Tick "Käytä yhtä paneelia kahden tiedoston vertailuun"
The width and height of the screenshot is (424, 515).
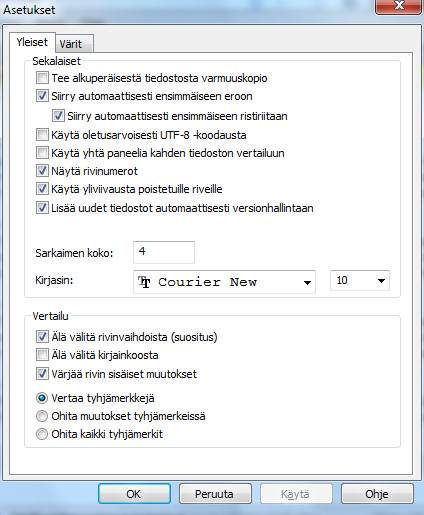[x=42, y=153]
